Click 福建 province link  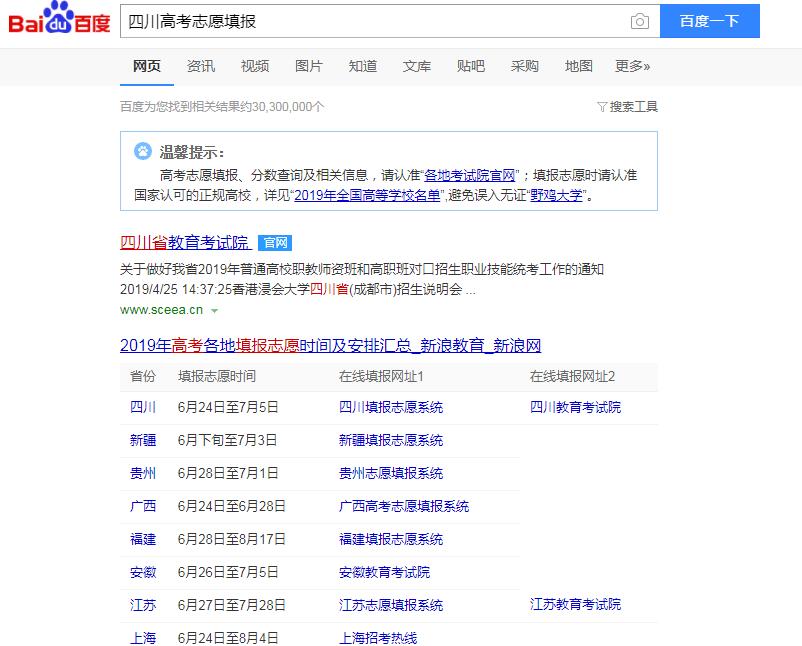tap(143, 539)
